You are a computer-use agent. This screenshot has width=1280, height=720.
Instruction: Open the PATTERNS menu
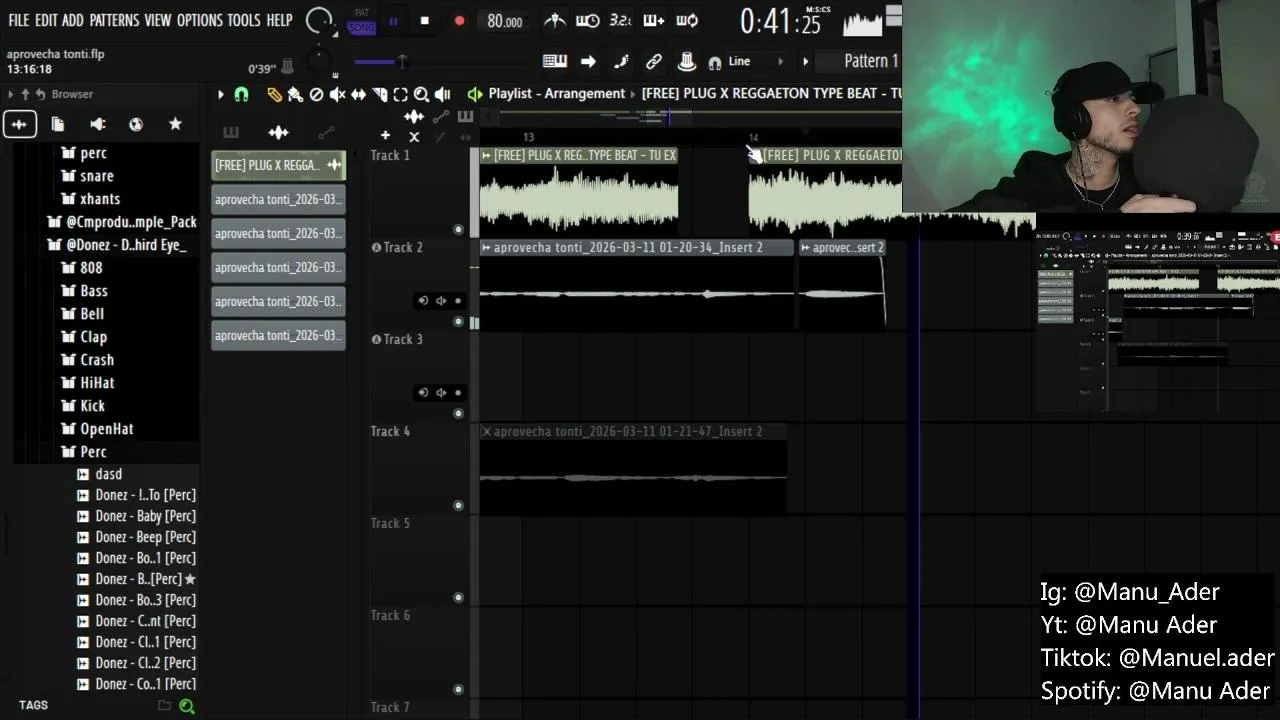click(114, 20)
